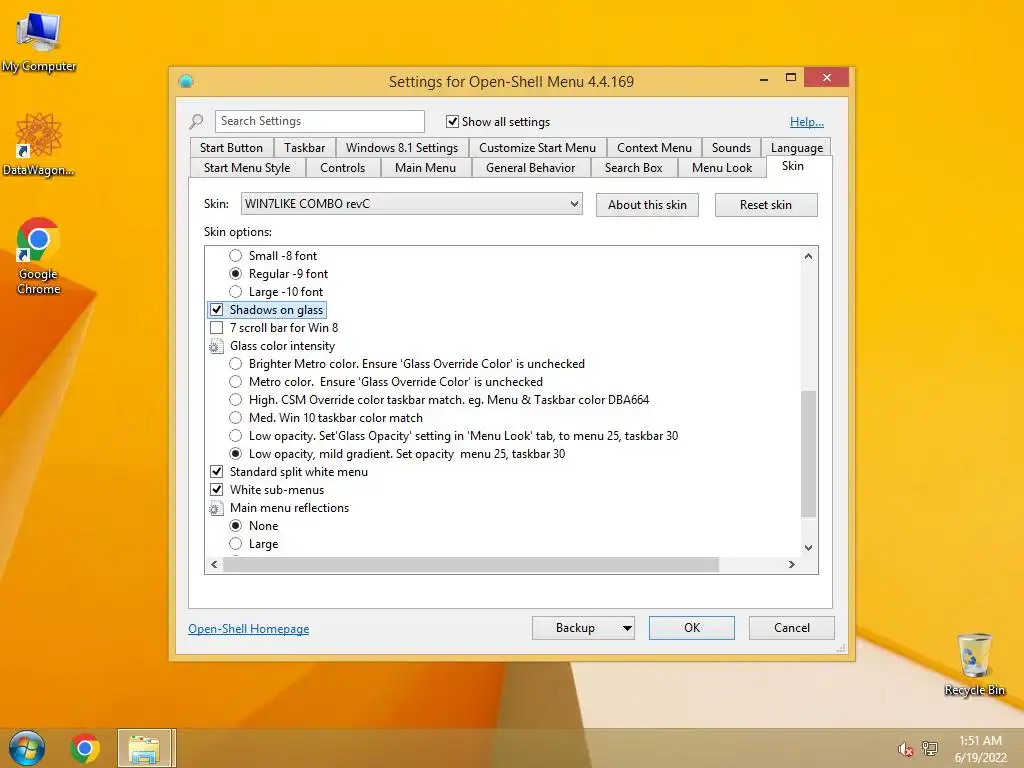Open Chrome from the taskbar
Image resolution: width=1024 pixels, height=768 pixels.
pos(85,748)
